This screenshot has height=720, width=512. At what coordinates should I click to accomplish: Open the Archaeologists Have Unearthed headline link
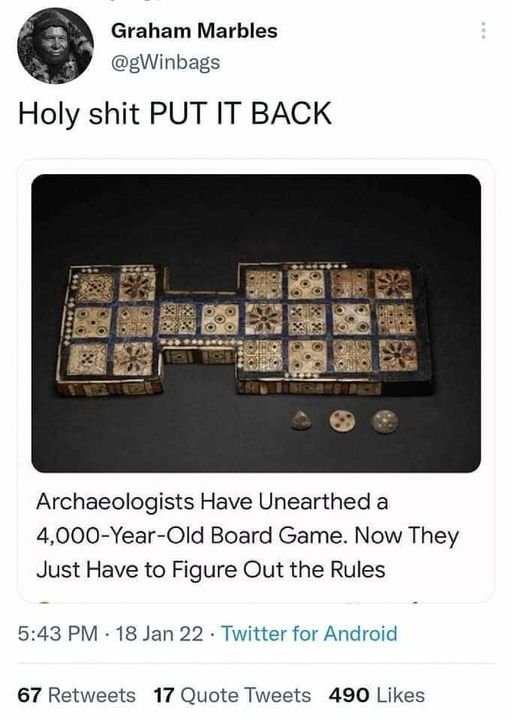248,535
